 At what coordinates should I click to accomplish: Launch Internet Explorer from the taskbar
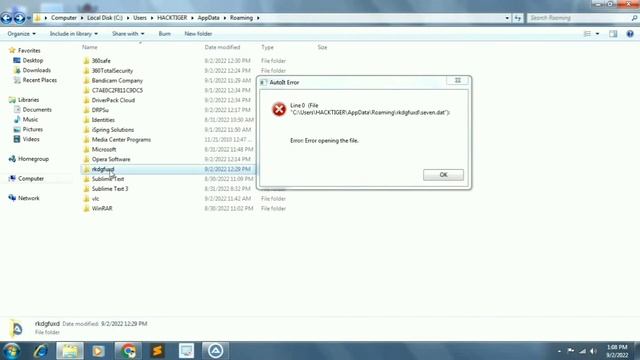[x=41, y=351]
